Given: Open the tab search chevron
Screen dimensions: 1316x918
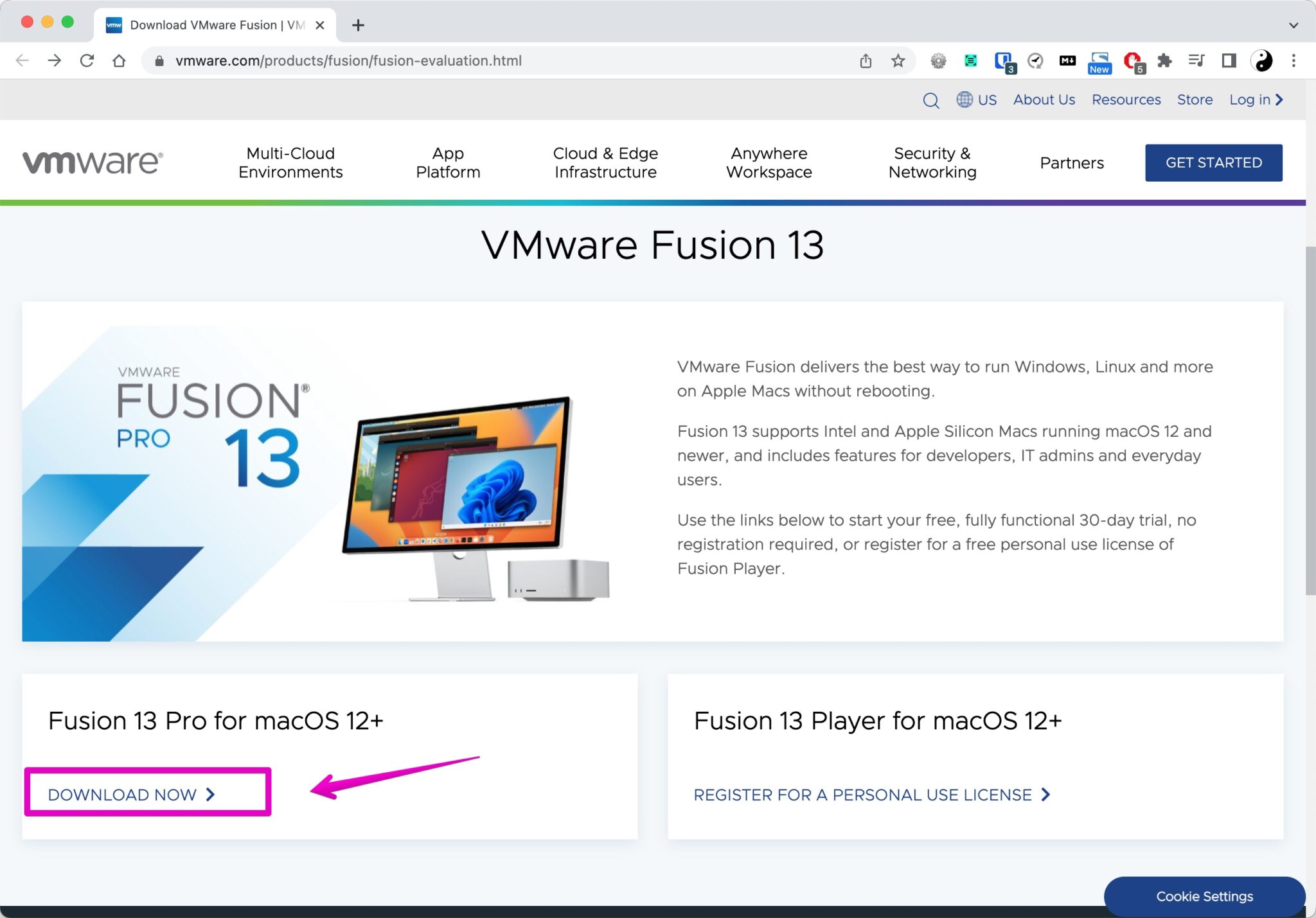Looking at the screenshot, I should click(x=1292, y=25).
